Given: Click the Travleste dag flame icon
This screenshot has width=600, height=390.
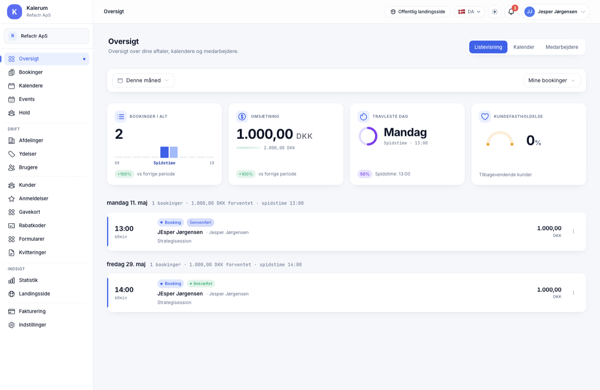Looking at the screenshot, I should pos(363,116).
